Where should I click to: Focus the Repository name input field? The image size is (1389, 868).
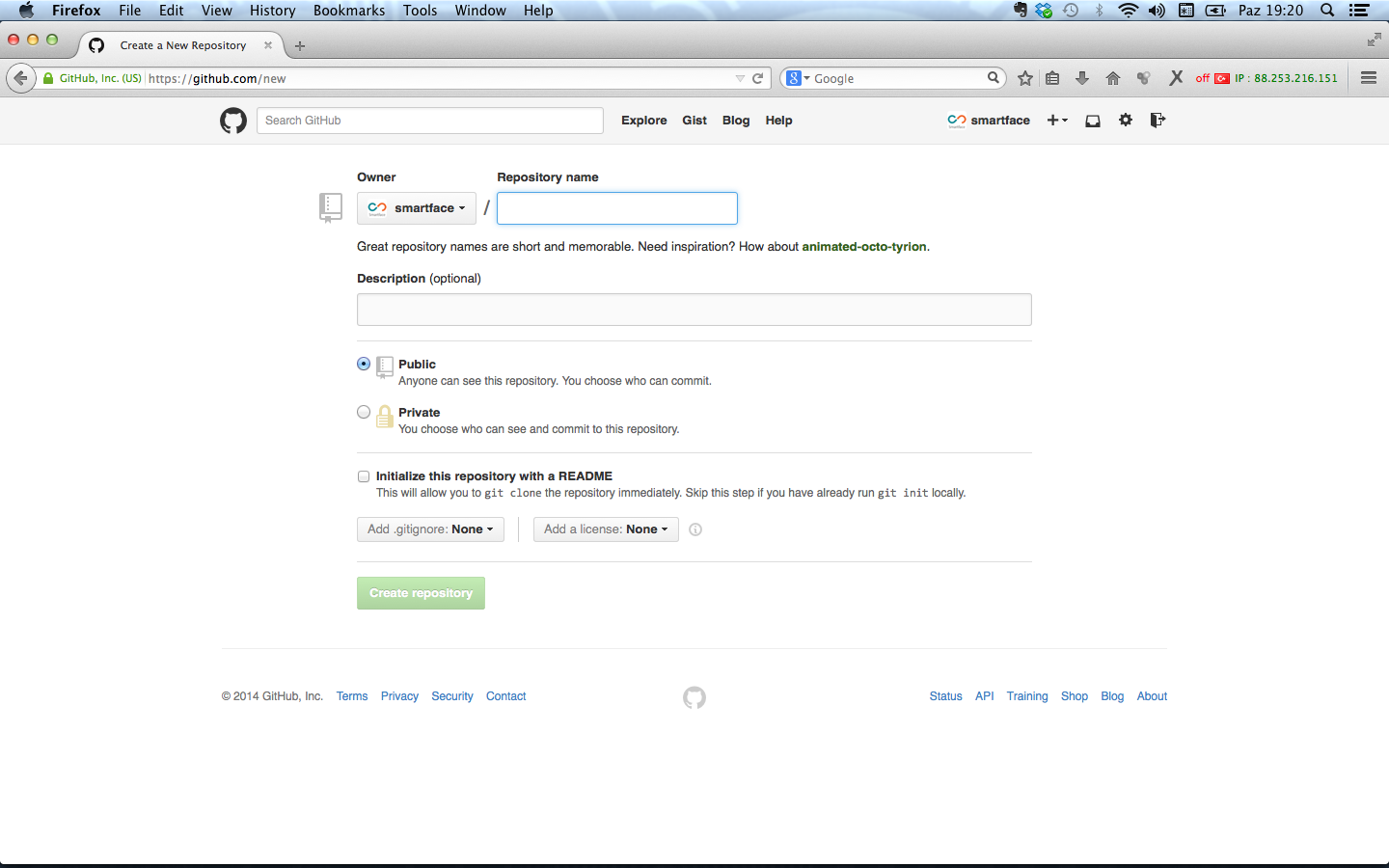point(617,208)
